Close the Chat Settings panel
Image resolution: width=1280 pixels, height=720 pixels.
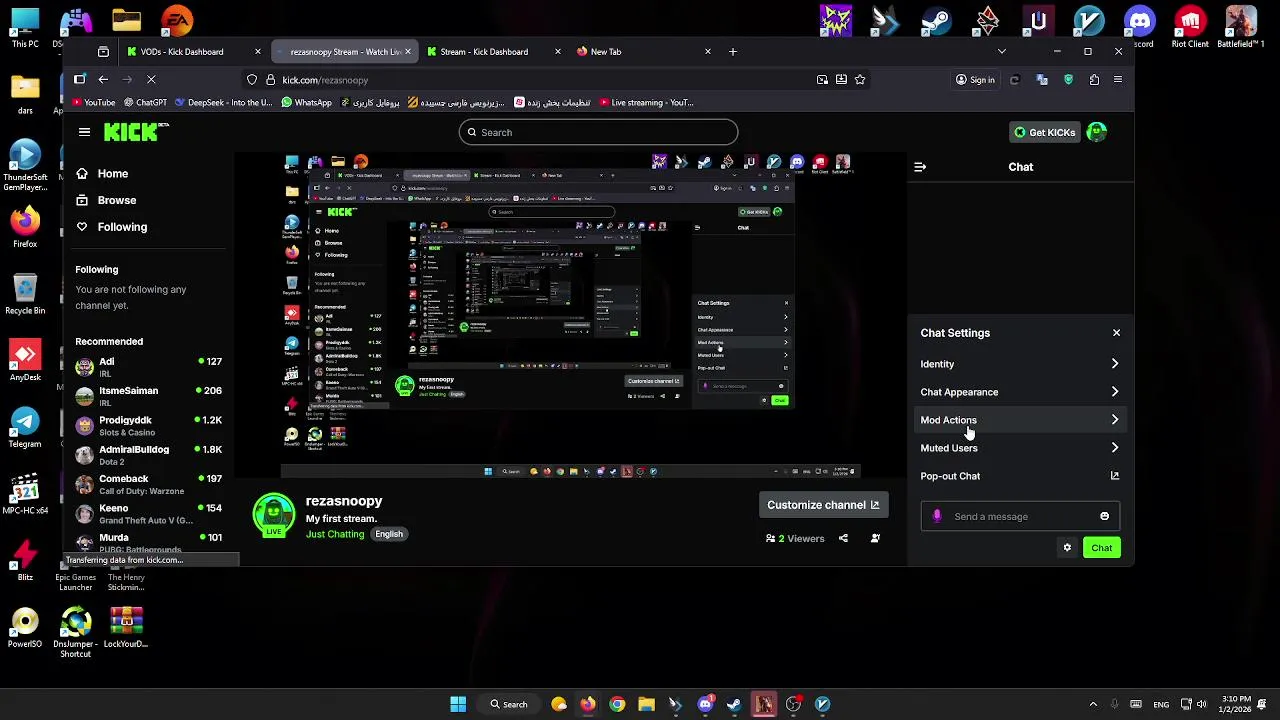pos(1117,333)
